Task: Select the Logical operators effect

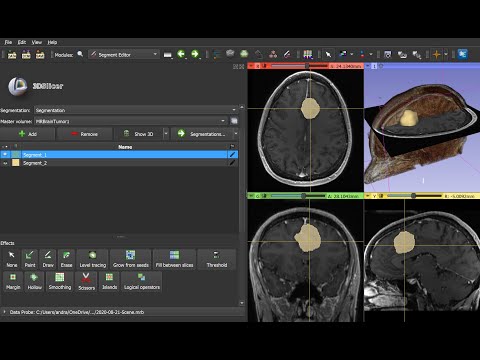Action: pos(142,281)
